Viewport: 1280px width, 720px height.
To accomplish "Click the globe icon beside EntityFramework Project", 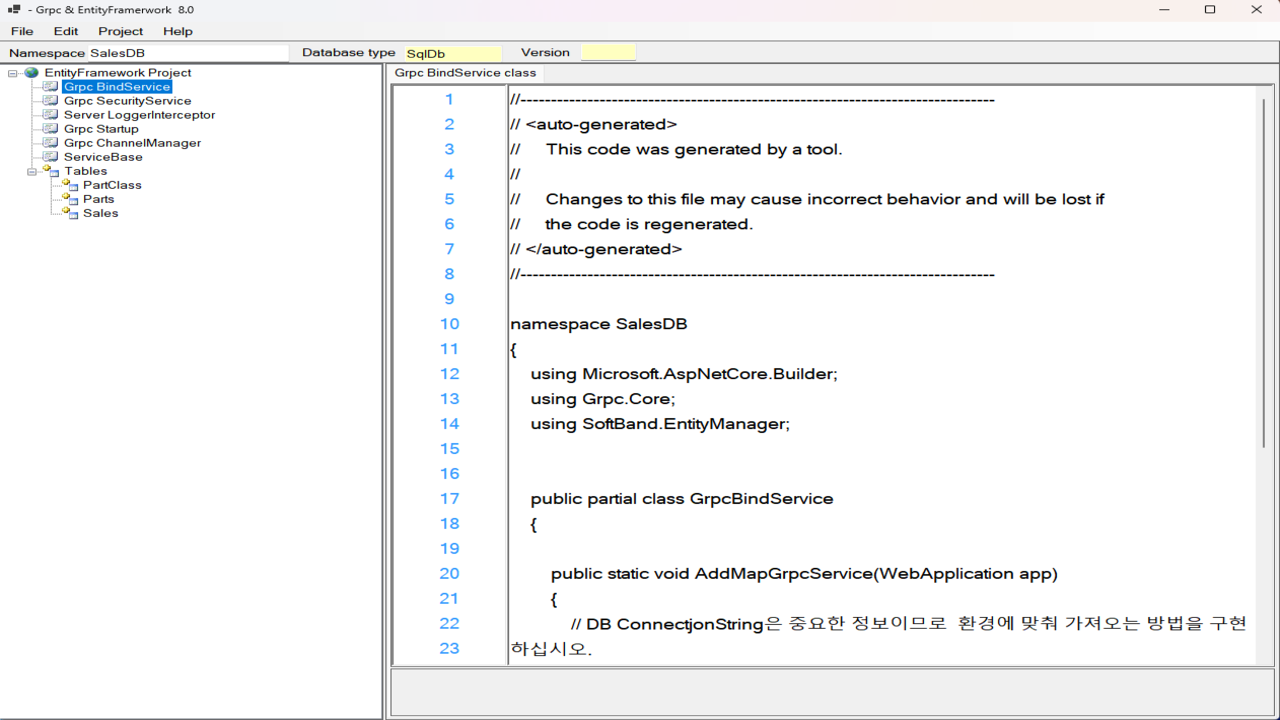I will click(x=32, y=73).
